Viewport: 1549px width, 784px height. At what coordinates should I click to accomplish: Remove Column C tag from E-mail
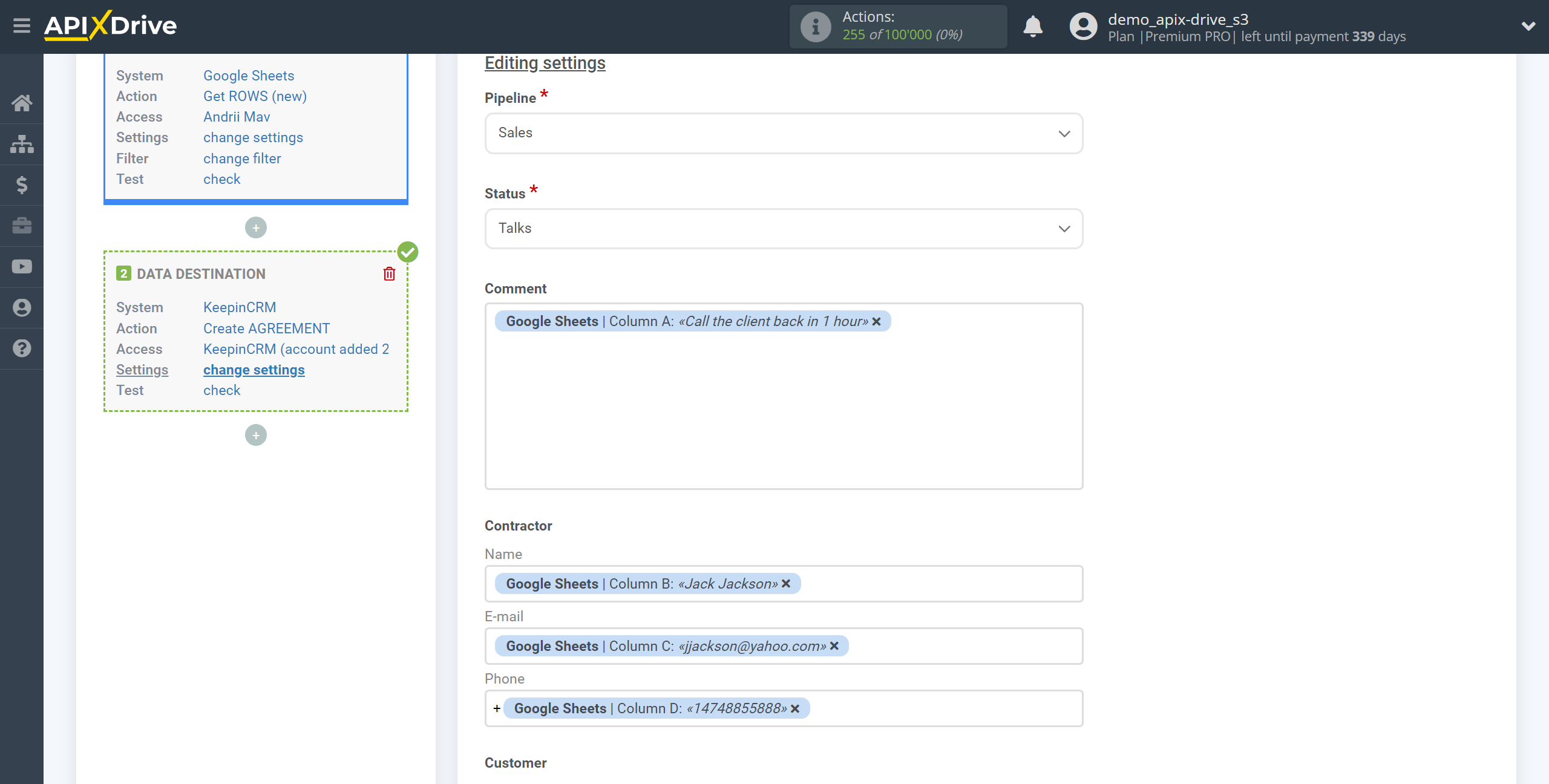tap(834, 646)
